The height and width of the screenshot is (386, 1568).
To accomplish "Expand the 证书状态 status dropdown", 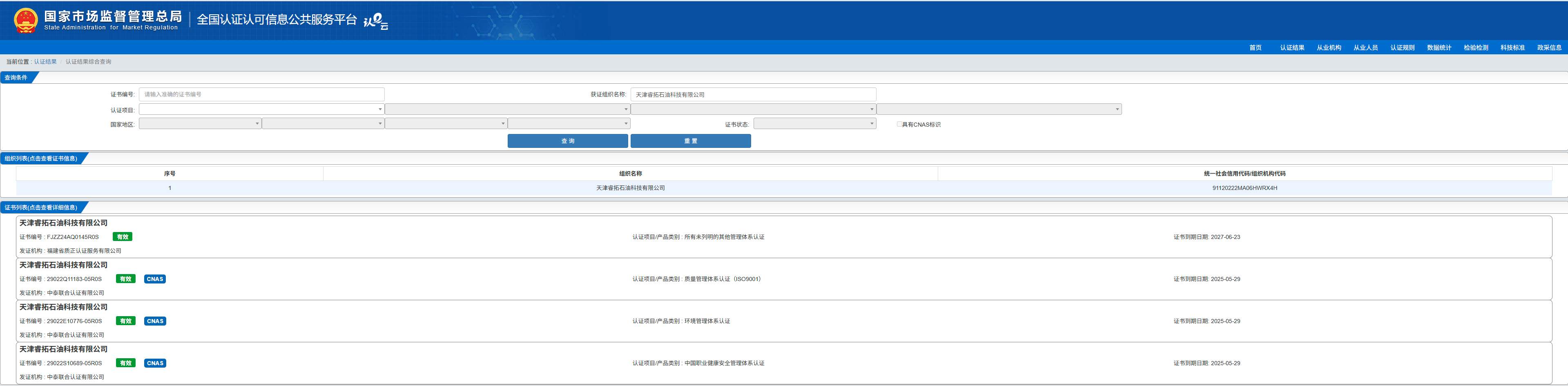I will point(815,124).
